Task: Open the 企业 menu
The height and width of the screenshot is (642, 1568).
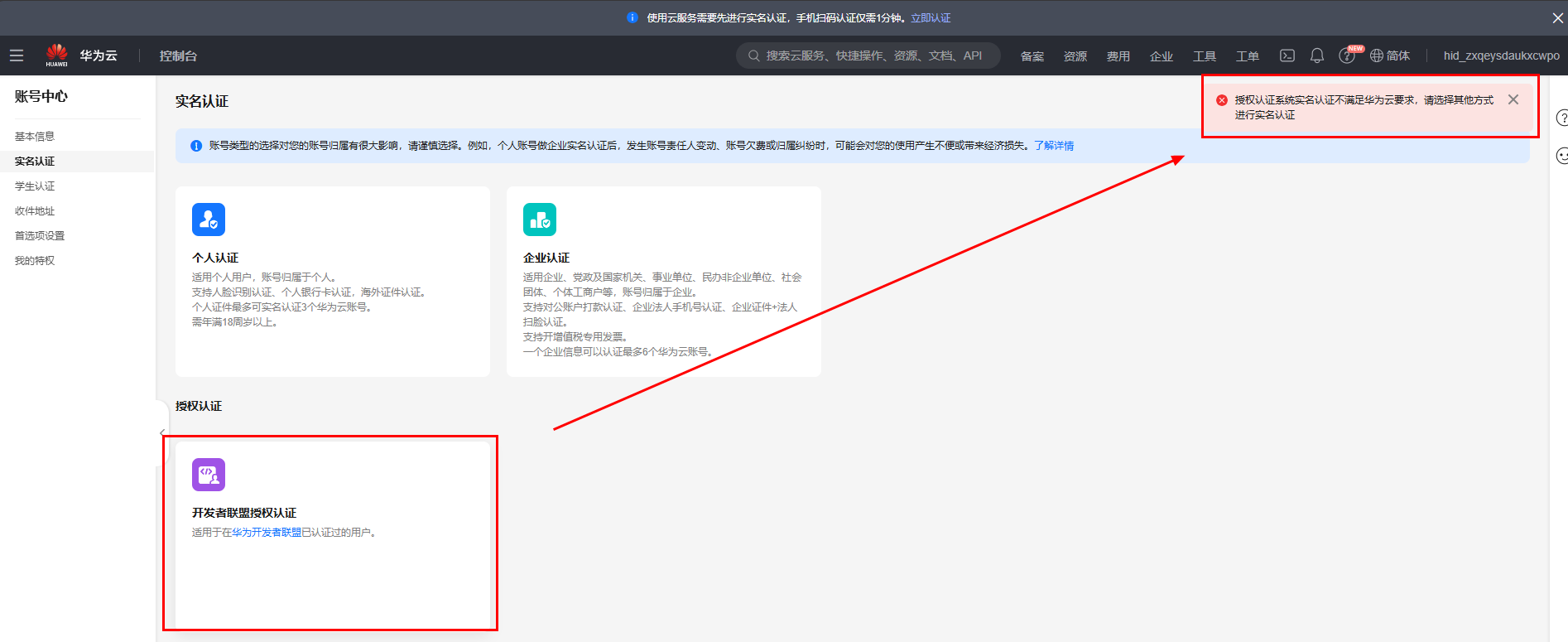Action: click(x=1162, y=56)
